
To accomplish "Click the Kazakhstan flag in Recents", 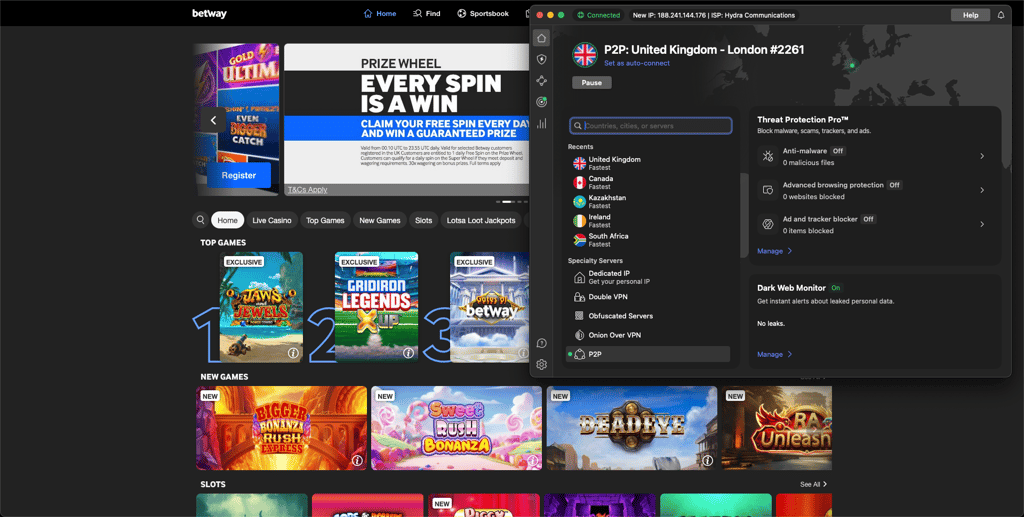I will (579, 202).
